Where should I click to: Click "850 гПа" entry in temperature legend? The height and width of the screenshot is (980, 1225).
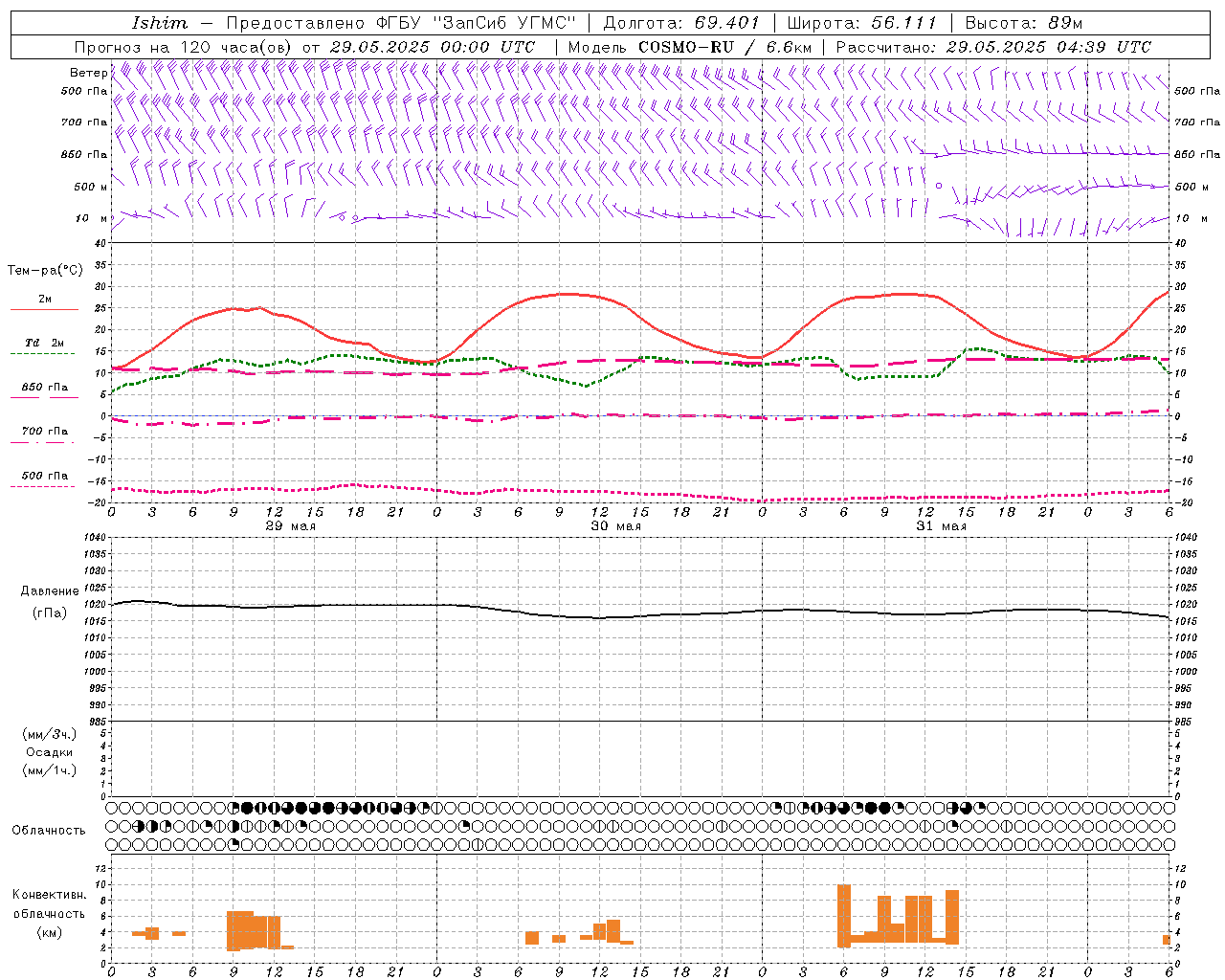[x=44, y=388]
